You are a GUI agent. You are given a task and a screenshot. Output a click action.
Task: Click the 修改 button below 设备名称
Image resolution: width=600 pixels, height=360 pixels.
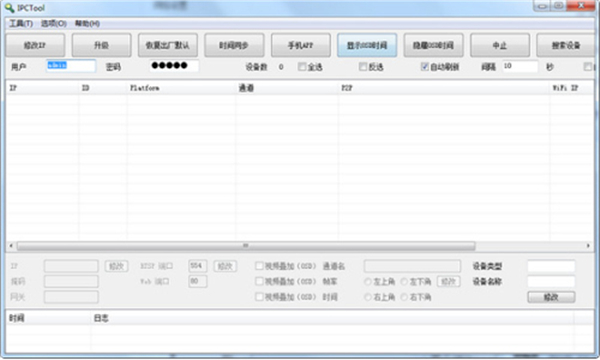(x=551, y=297)
